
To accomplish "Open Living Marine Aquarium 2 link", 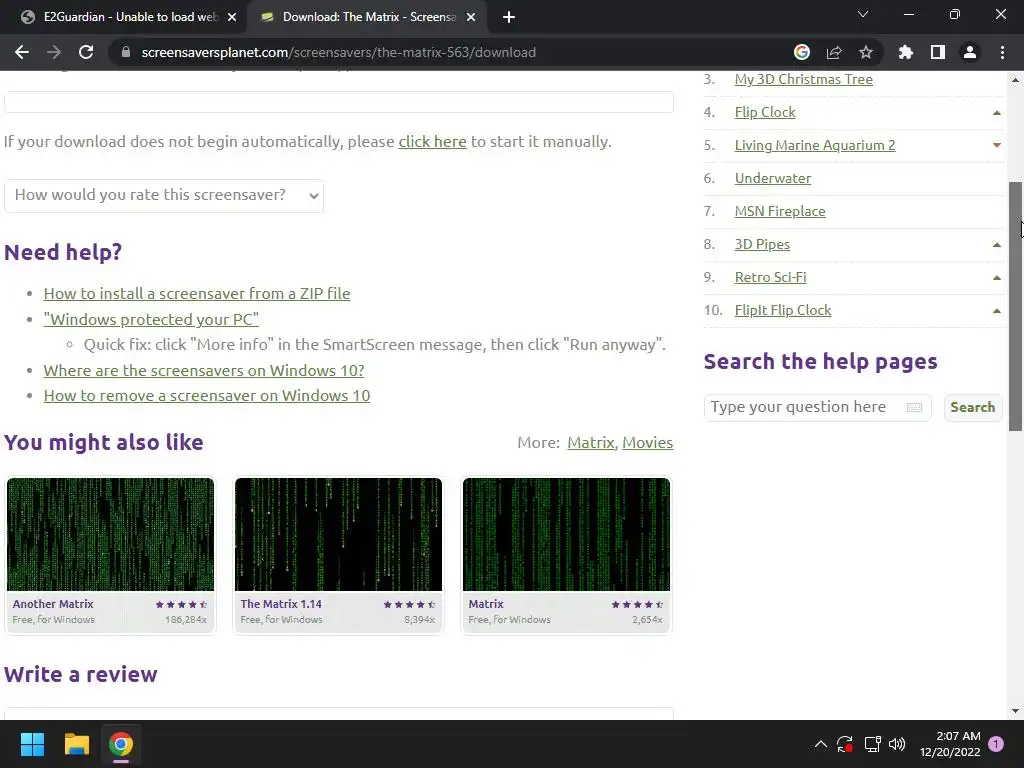I will 815,145.
